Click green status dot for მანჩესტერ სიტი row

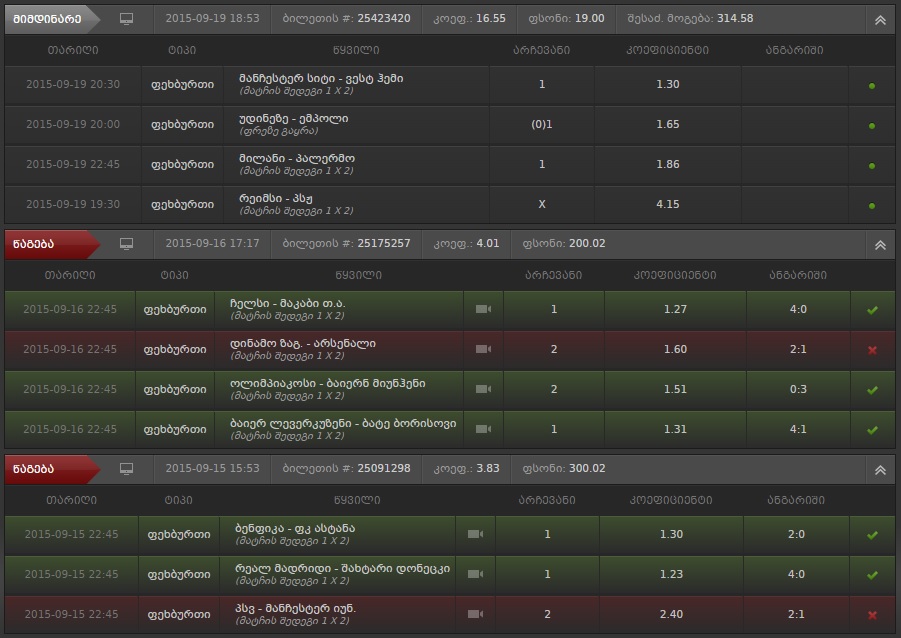pyautogui.click(x=872, y=86)
